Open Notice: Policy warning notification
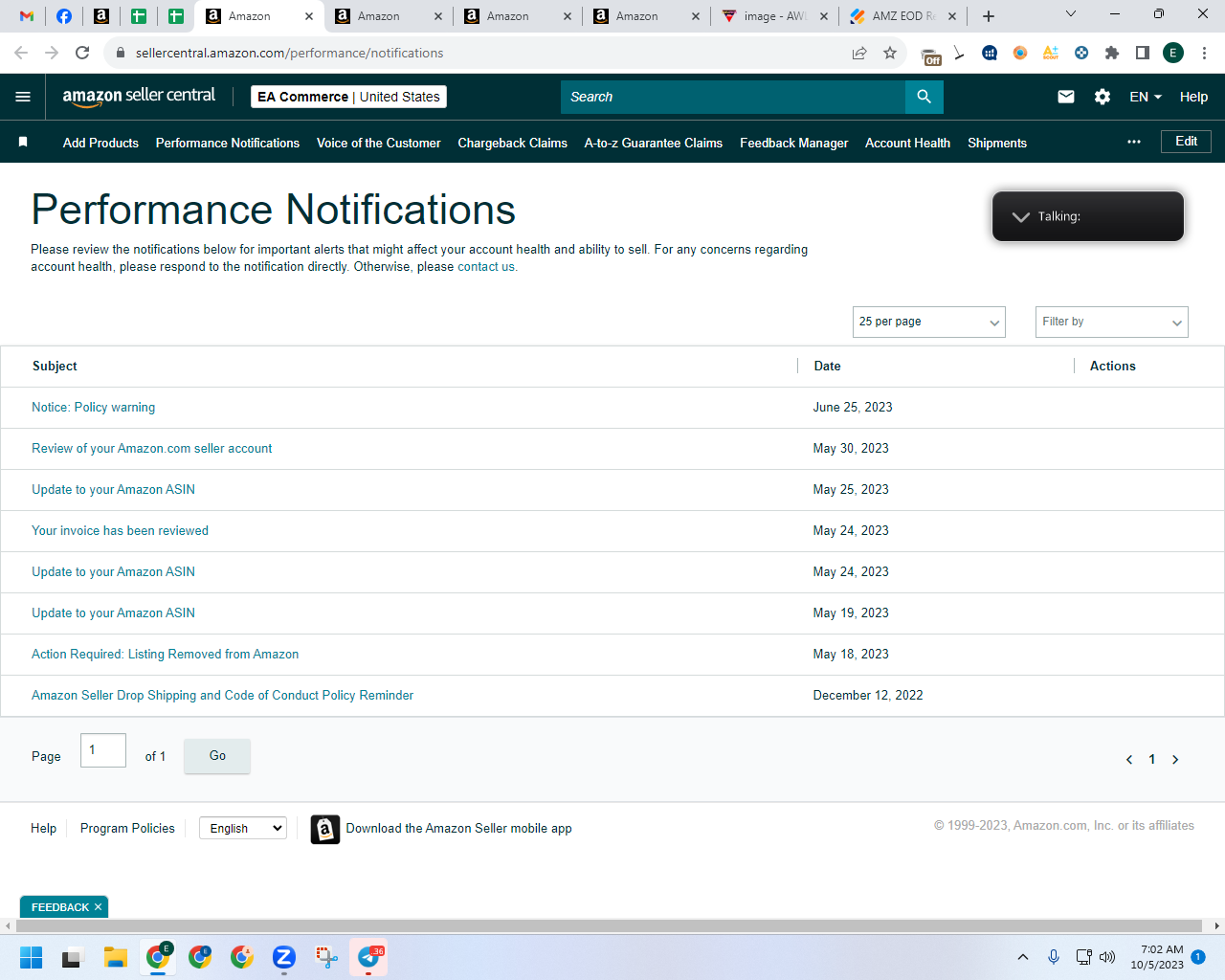Image resolution: width=1225 pixels, height=980 pixels. (93, 408)
